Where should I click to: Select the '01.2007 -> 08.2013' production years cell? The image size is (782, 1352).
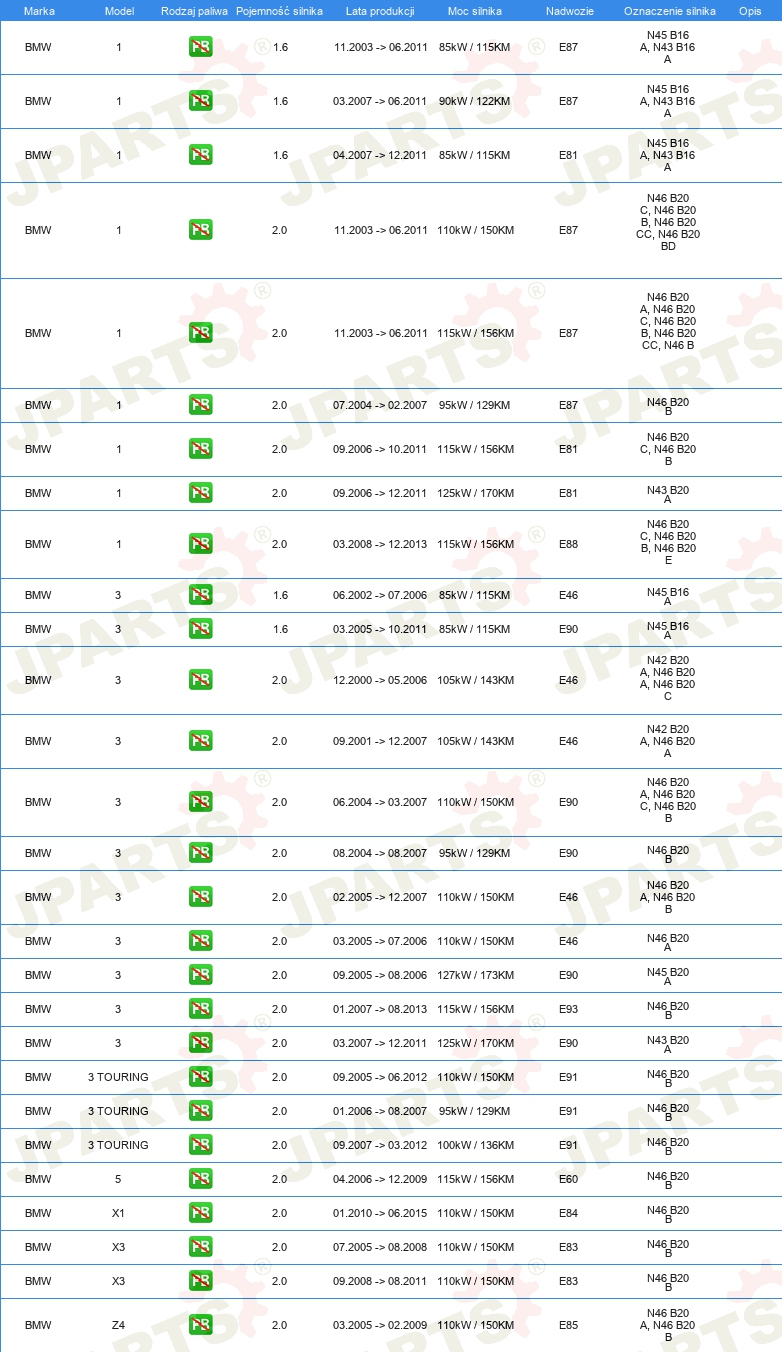380,1009
